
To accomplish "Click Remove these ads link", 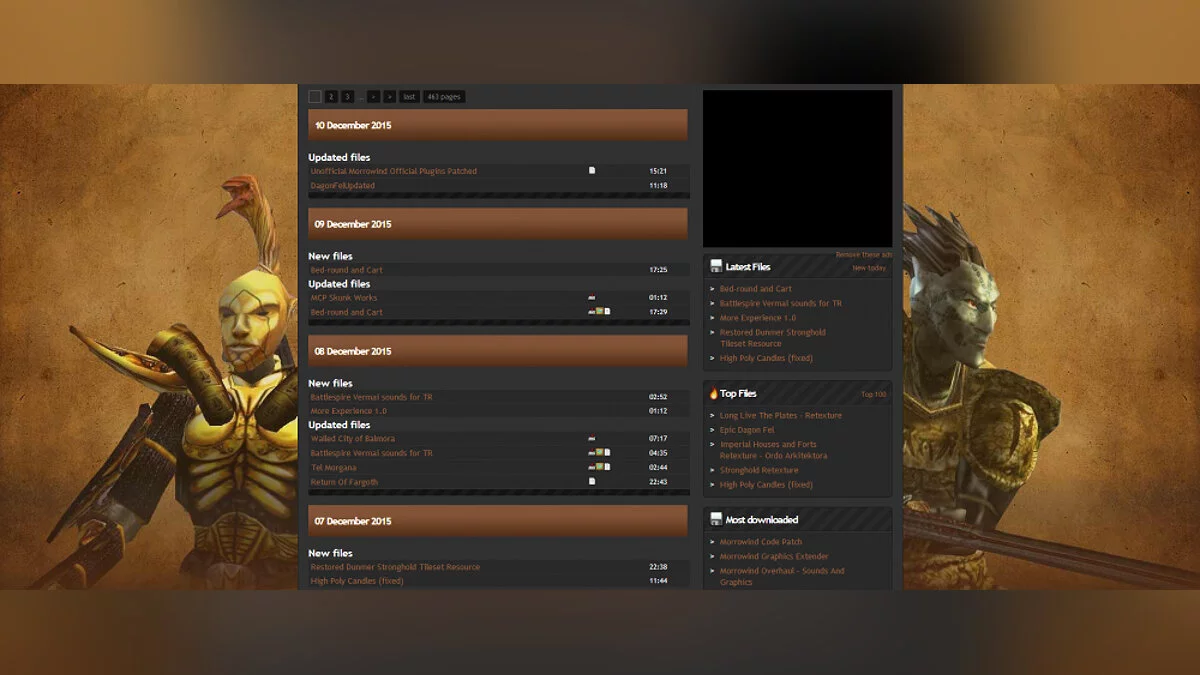I will click(863, 255).
